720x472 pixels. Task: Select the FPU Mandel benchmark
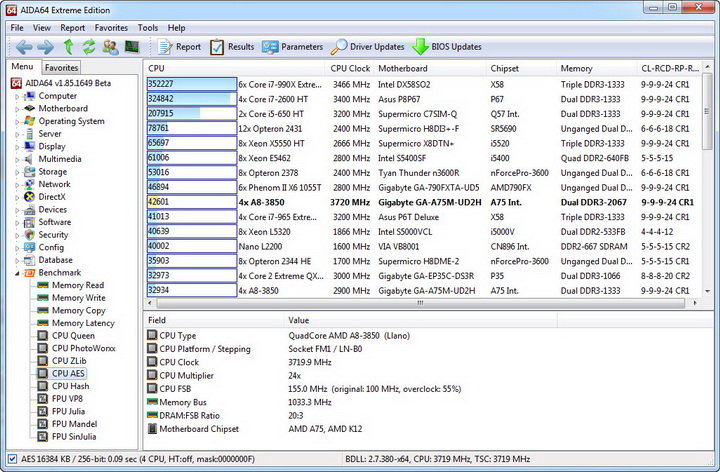point(74,424)
